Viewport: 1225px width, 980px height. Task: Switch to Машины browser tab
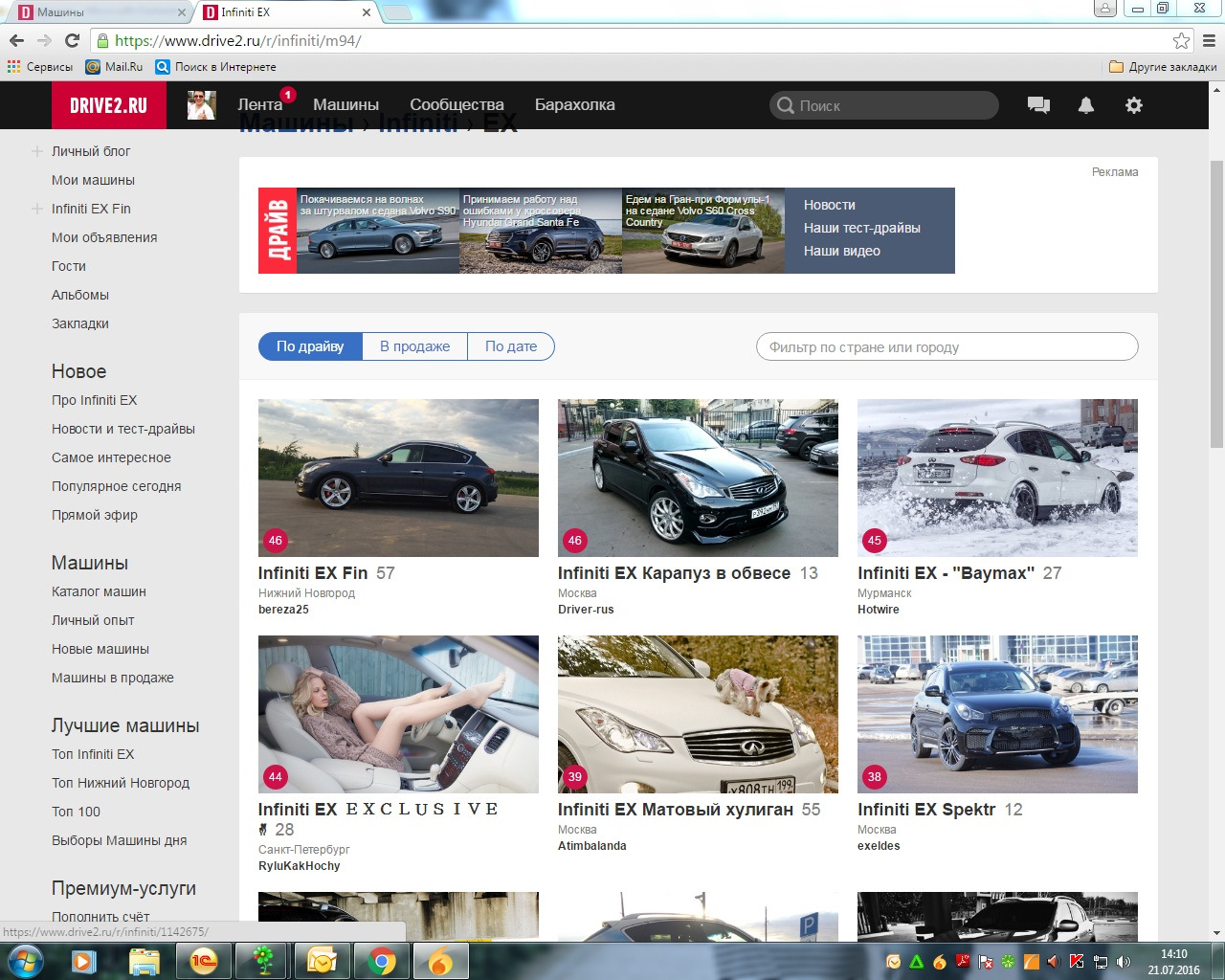(x=100, y=12)
